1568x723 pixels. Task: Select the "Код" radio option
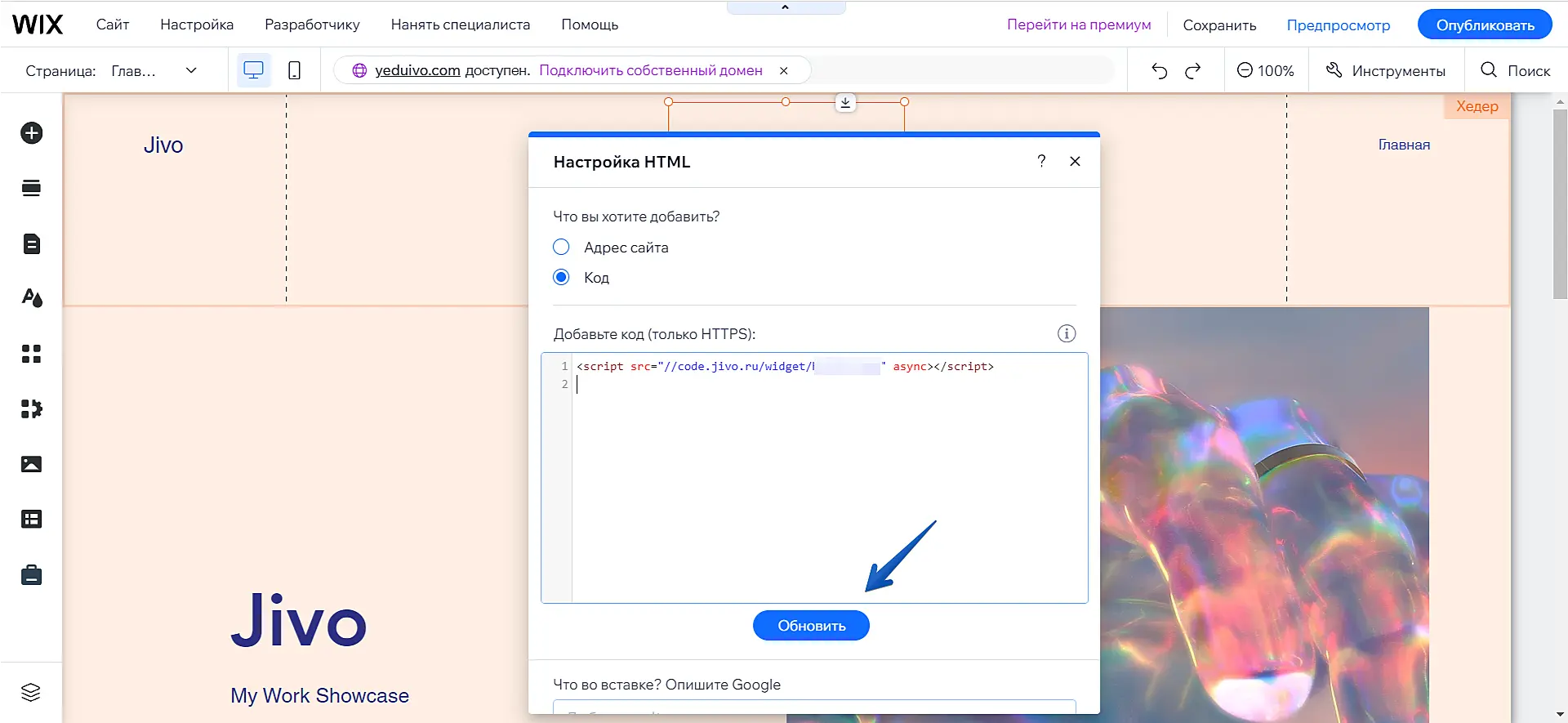[x=561, y=277]
